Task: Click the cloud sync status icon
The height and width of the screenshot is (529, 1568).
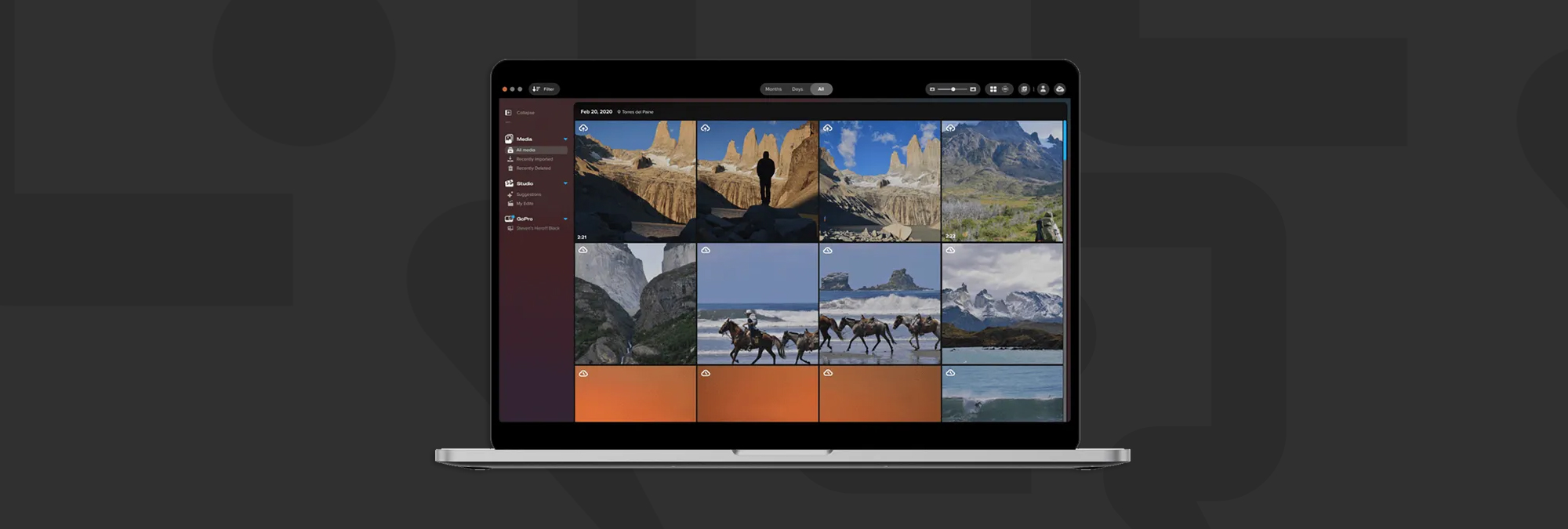Action: point(1060,89)
